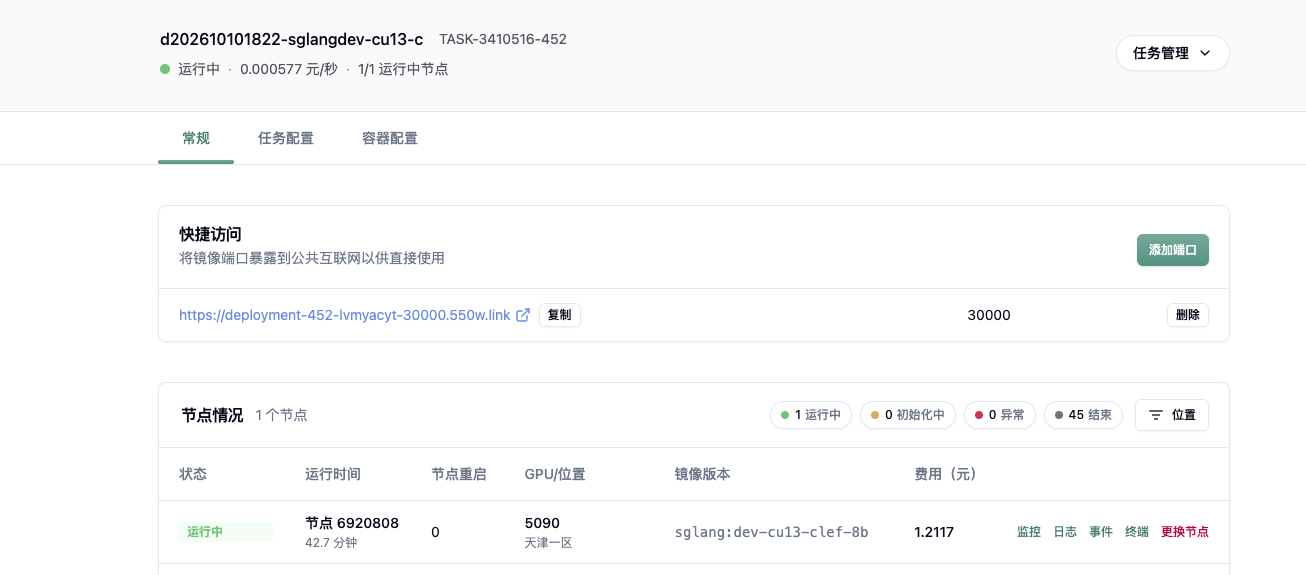Click the 1.2117 cost value
The height and width of the screenshot is (575, 1306).
point(934,532)
